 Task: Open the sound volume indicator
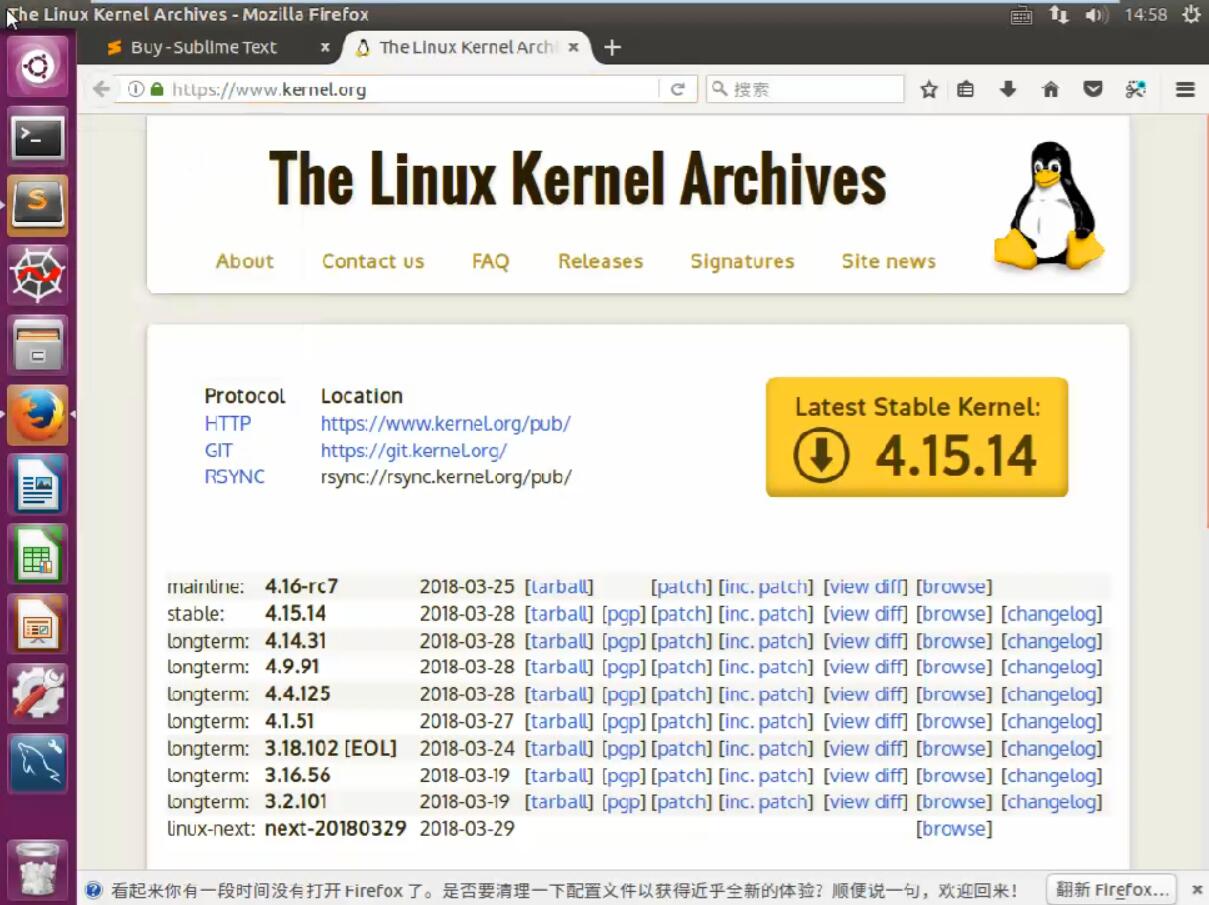click(1096, 15)
